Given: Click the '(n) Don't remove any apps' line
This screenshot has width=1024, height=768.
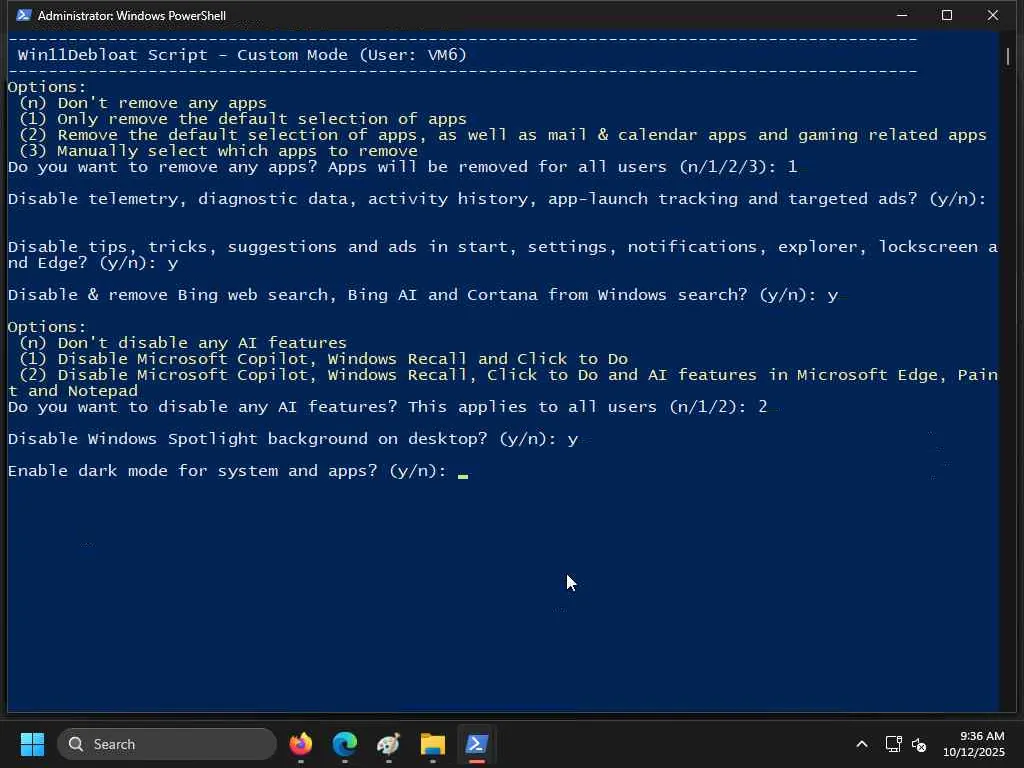Looking at the screenshot, I should (143, 103).
